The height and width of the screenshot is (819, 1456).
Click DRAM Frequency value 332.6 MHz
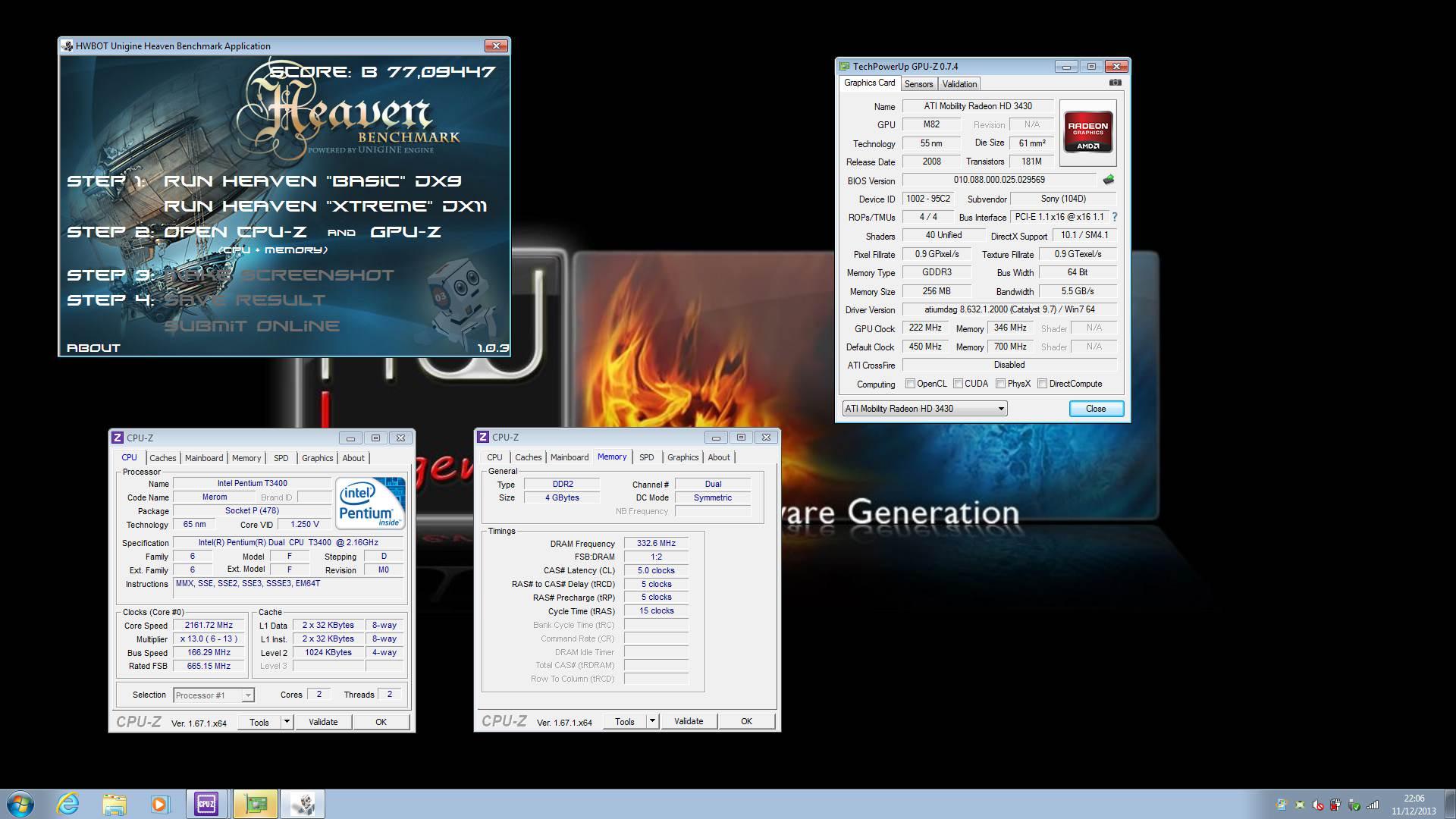[x=656, y=544]
